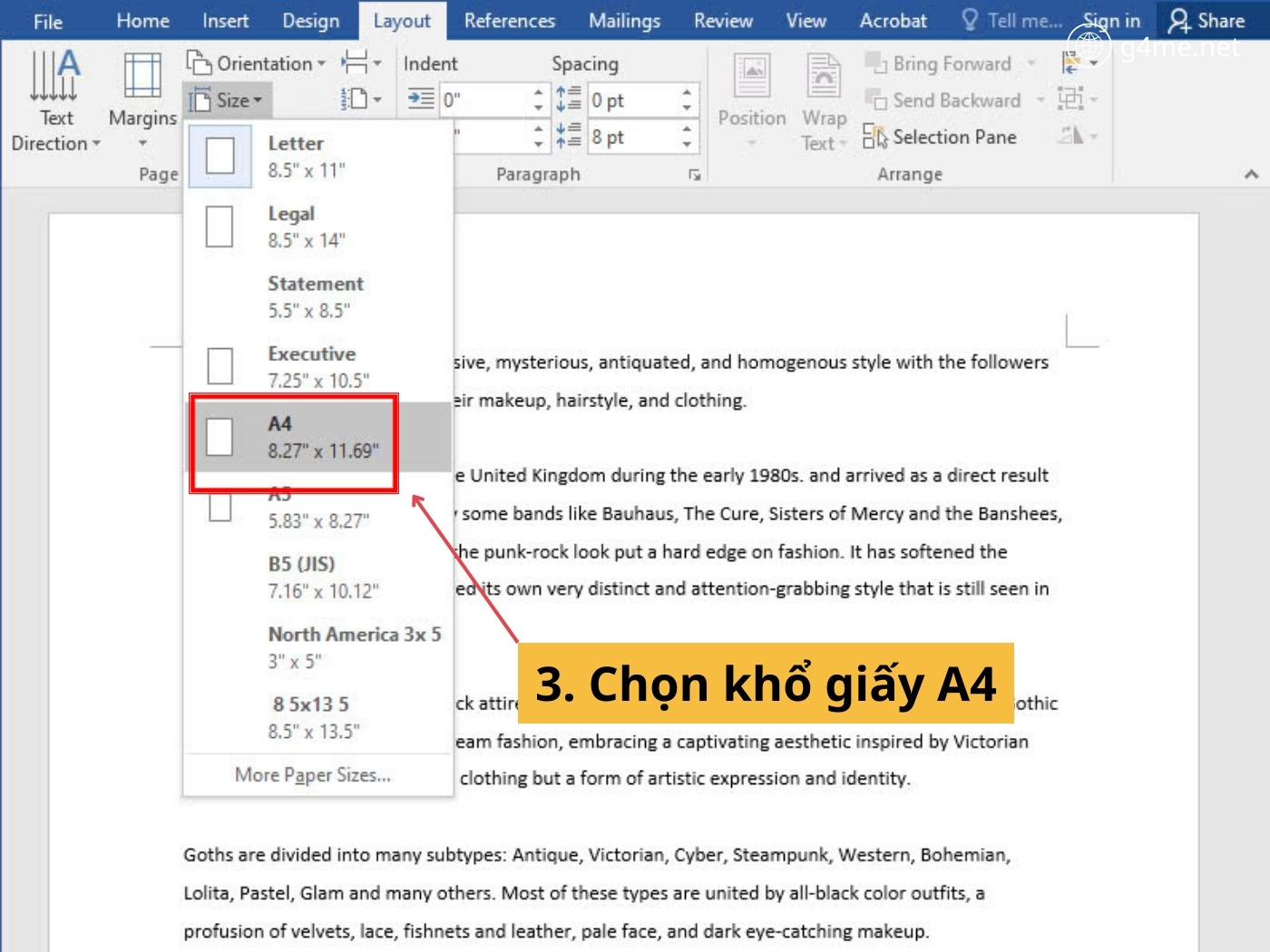Switch to the Home tab
This screenshot has height=952, width=1270.
click(x=142, y=21)
